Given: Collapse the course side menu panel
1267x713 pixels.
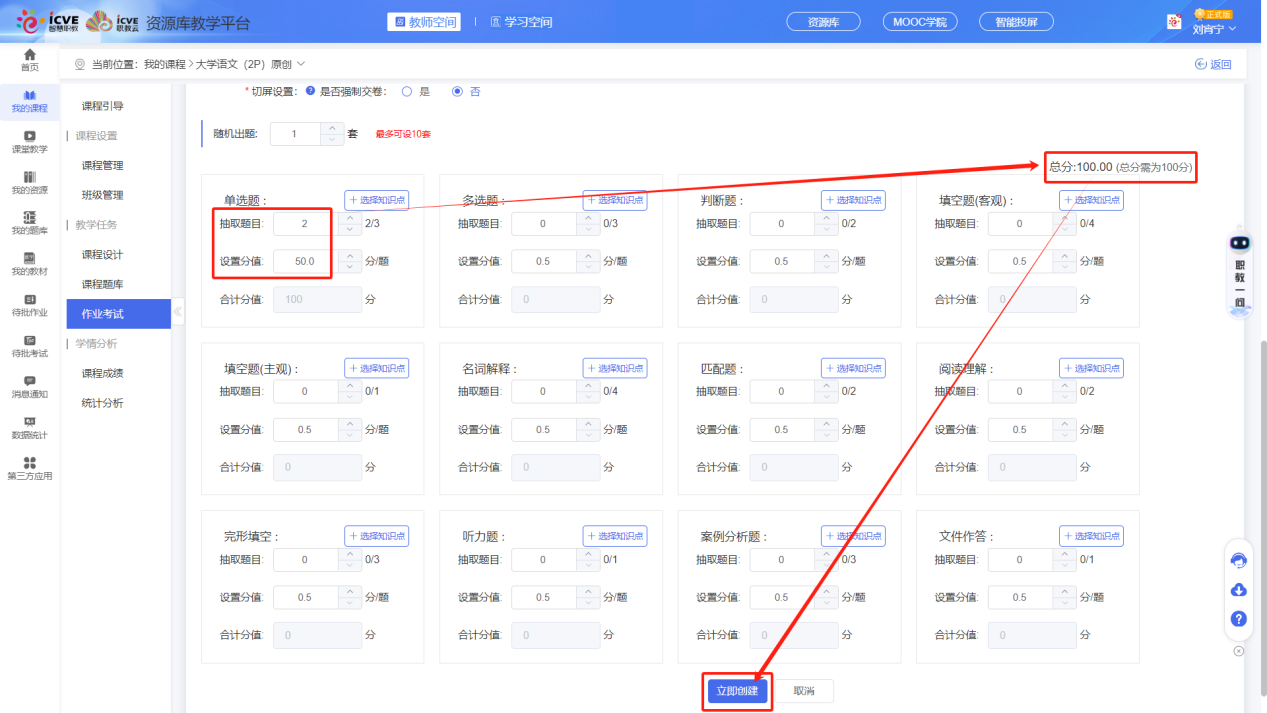Looking at the screenshot, I should click(178, 312).
